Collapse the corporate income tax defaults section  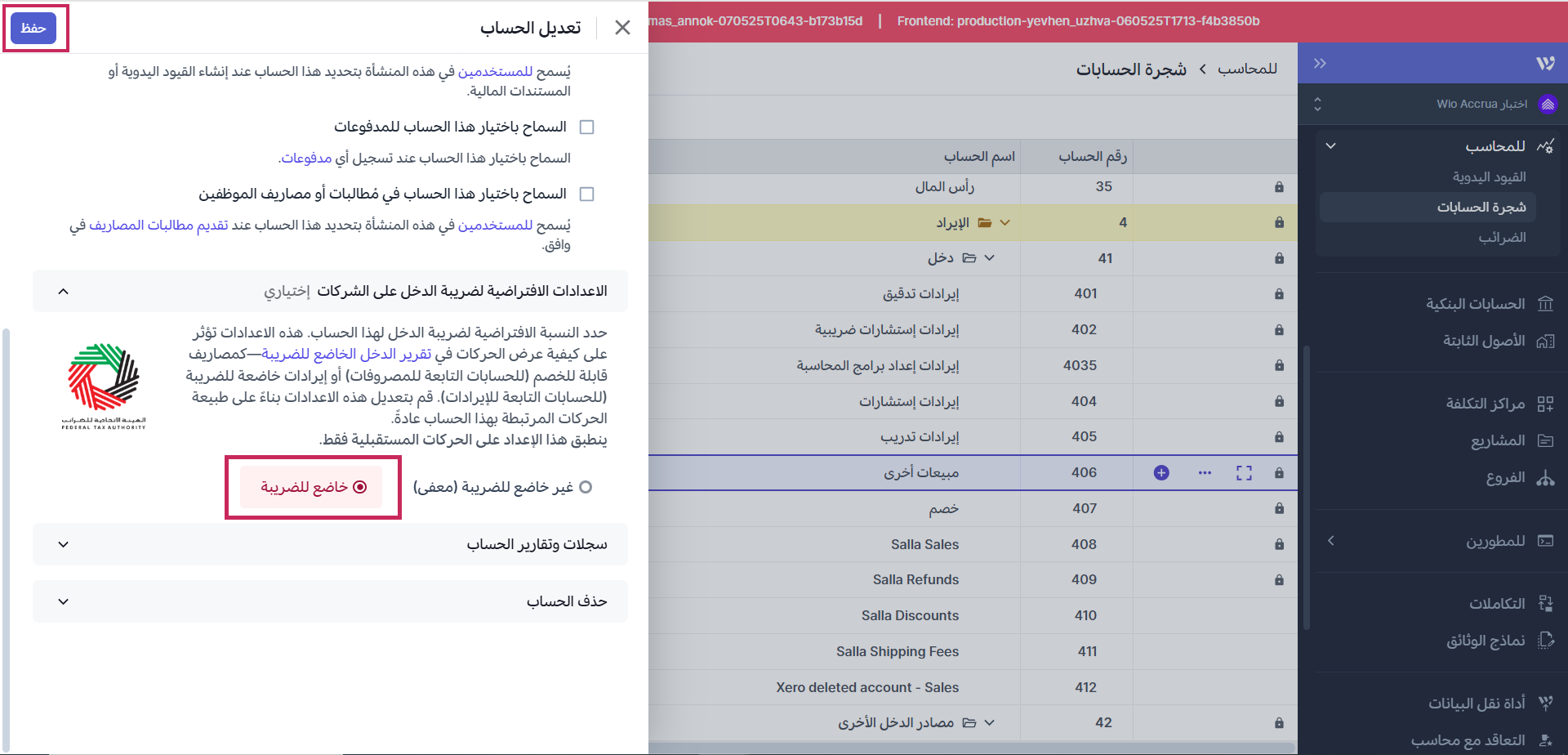coord(64,292)
